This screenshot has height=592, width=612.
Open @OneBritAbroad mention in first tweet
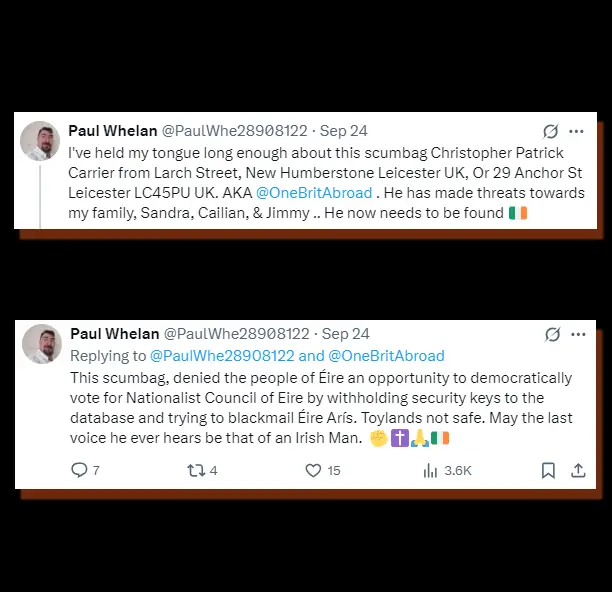314,193
